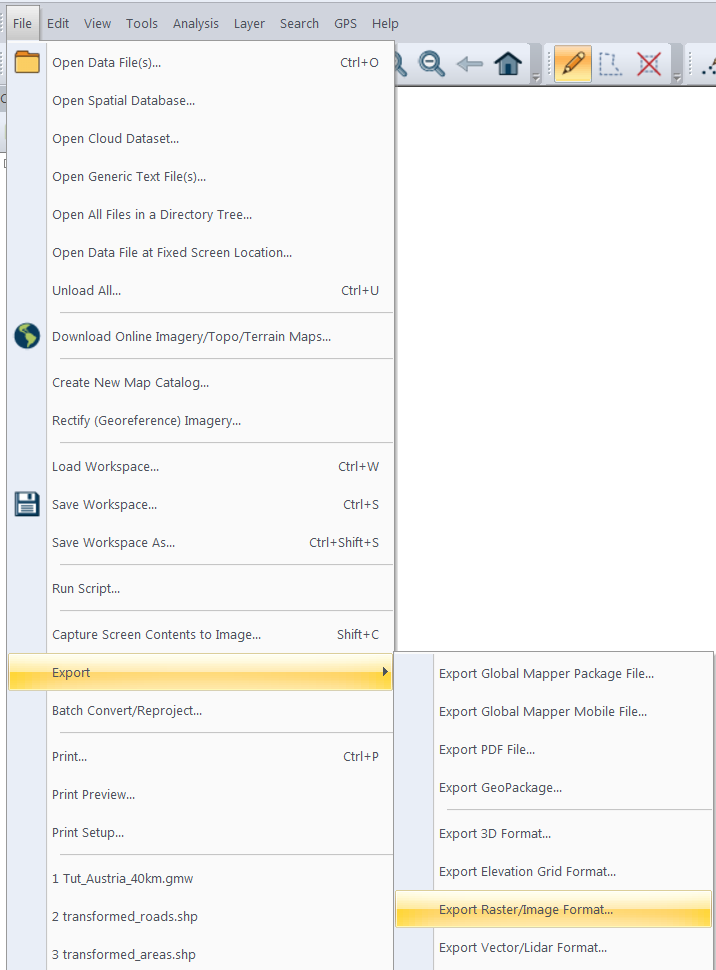Click the back arrow previous view icon
The image size is (716, 970).
[469, 64]
